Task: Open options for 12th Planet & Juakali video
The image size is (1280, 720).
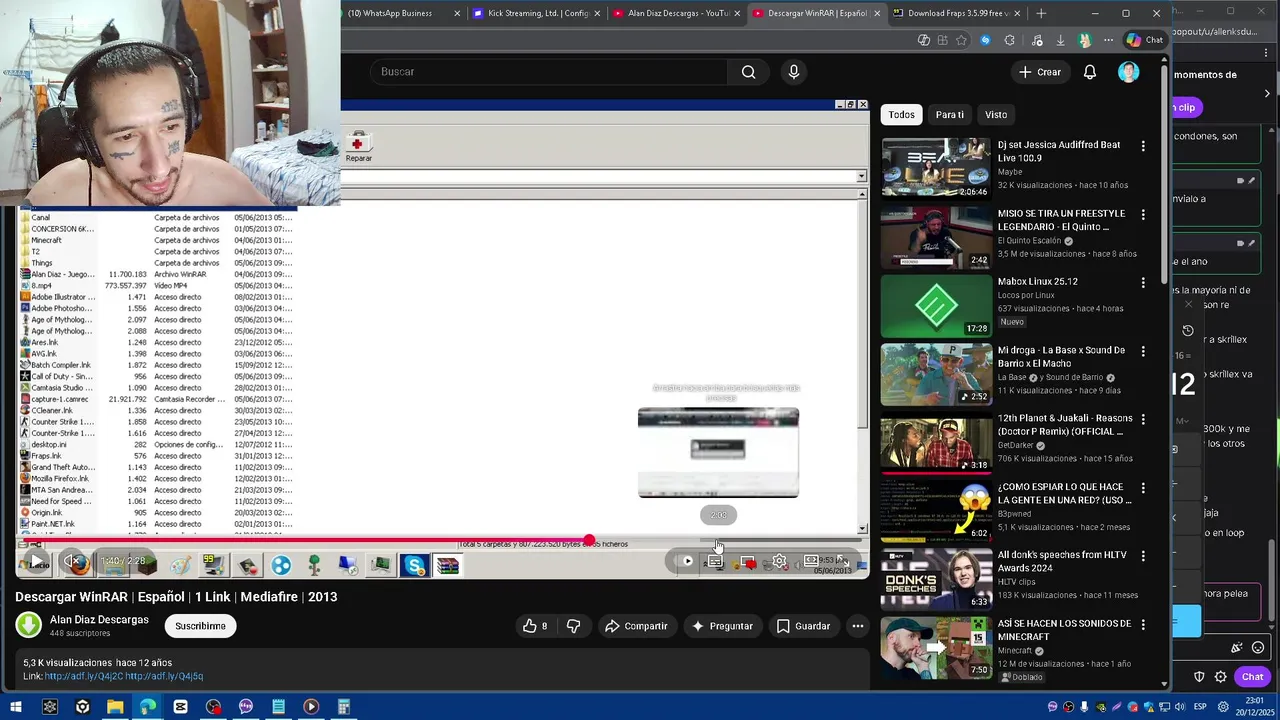Action: [1143, 419]
